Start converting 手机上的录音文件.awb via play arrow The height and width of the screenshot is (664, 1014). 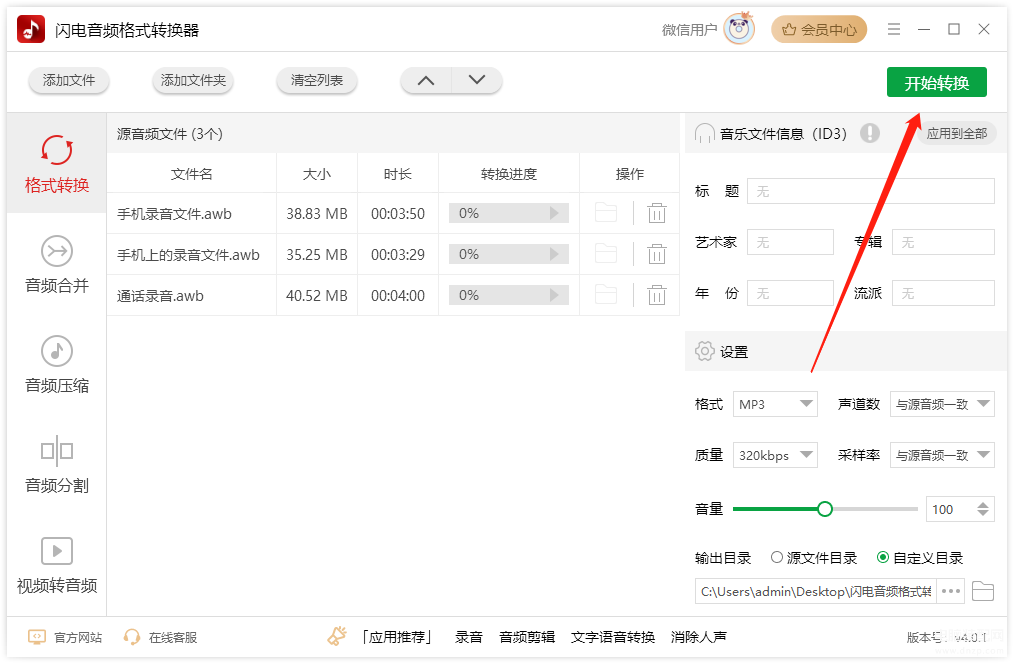(x=554, y=254)
